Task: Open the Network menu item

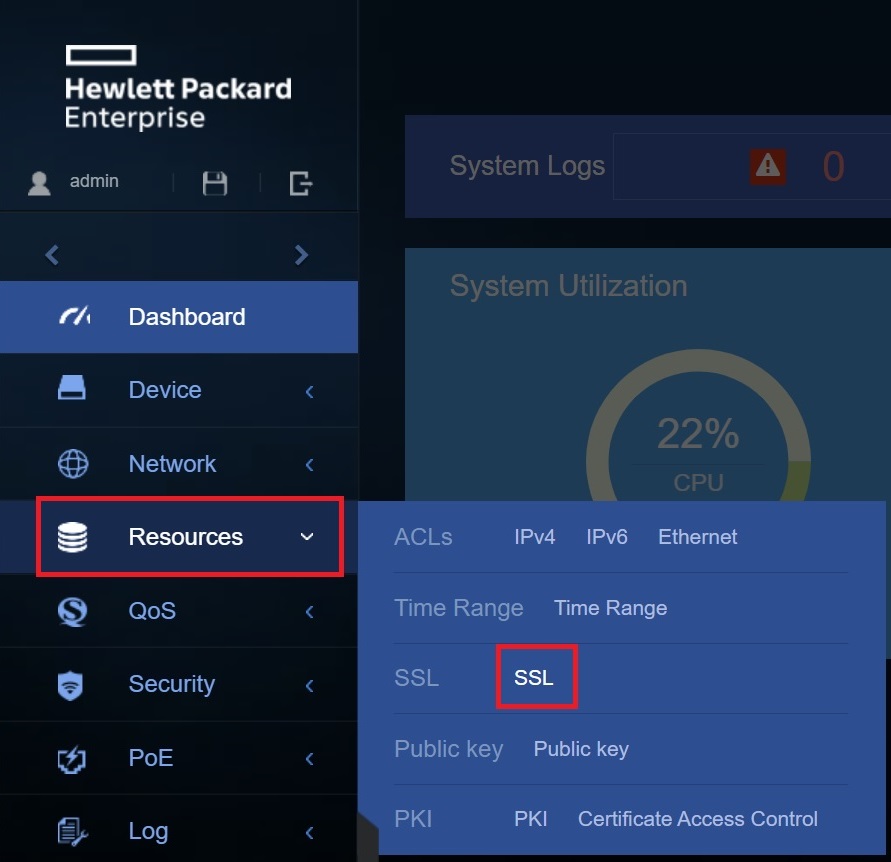Action: pyautogui.click(x=179, y=464)
